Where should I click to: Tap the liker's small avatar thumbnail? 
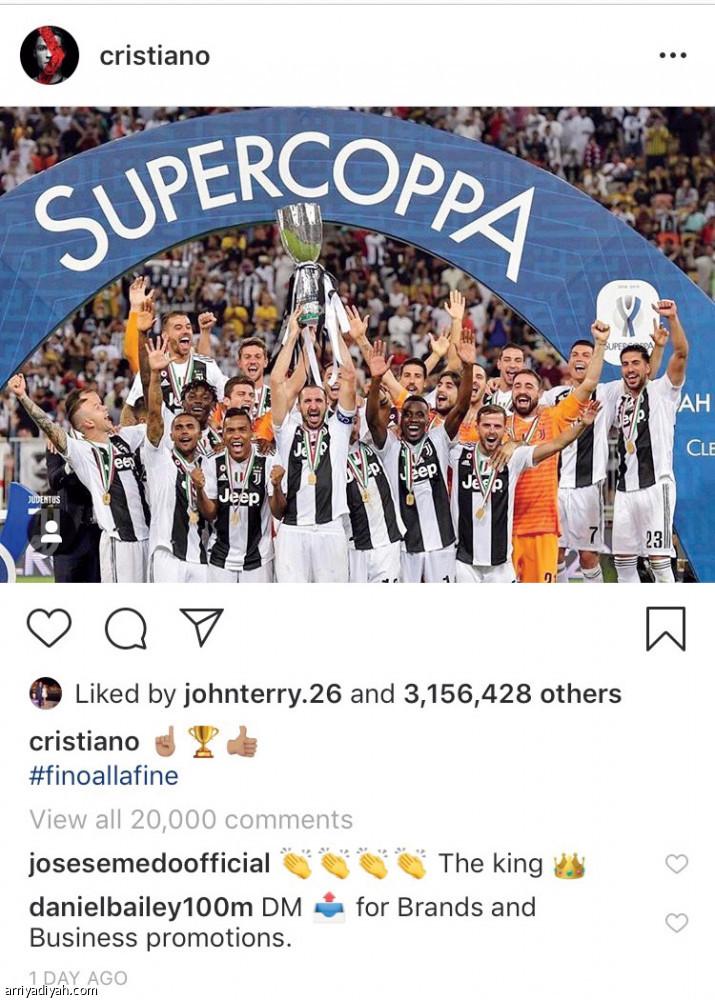point(45,693)
